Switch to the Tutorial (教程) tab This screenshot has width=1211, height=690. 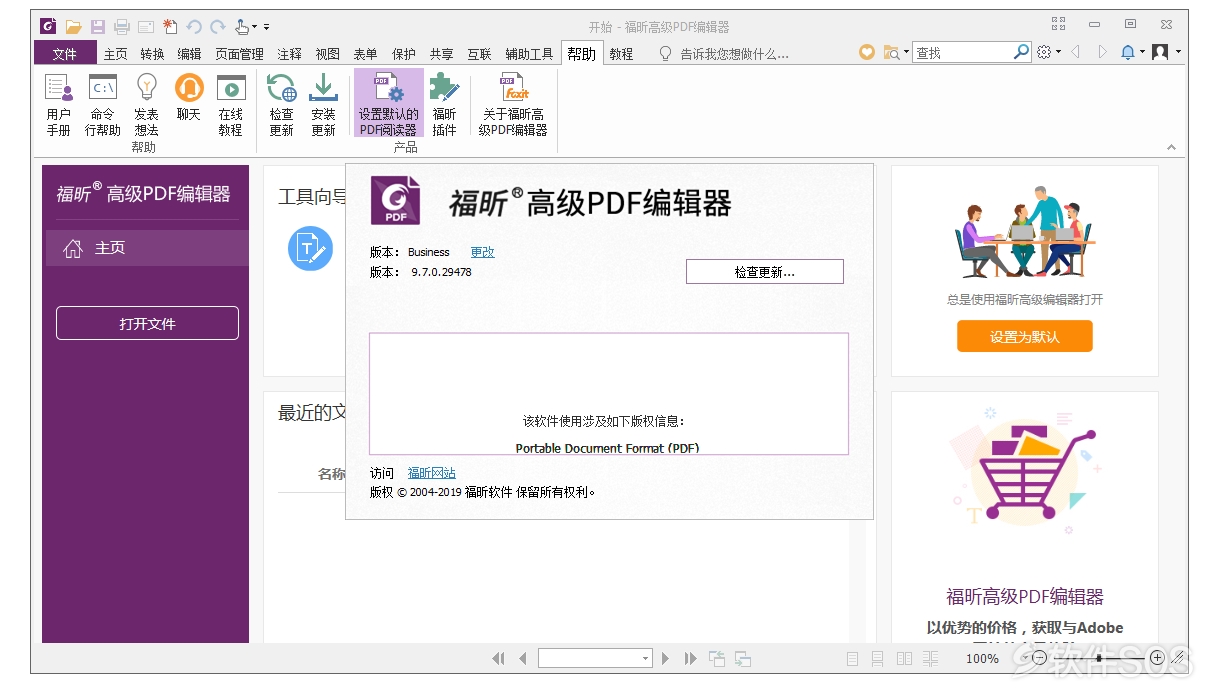pos(621,54)
